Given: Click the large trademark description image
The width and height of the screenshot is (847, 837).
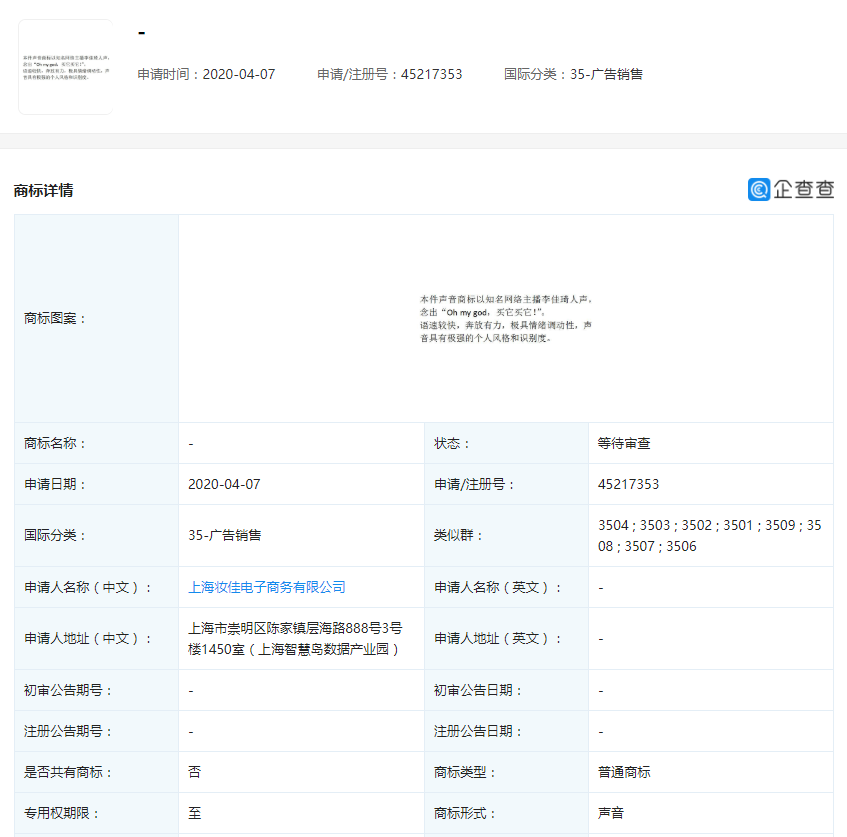Looking at the screenshot, I should [x=506, y=318].
